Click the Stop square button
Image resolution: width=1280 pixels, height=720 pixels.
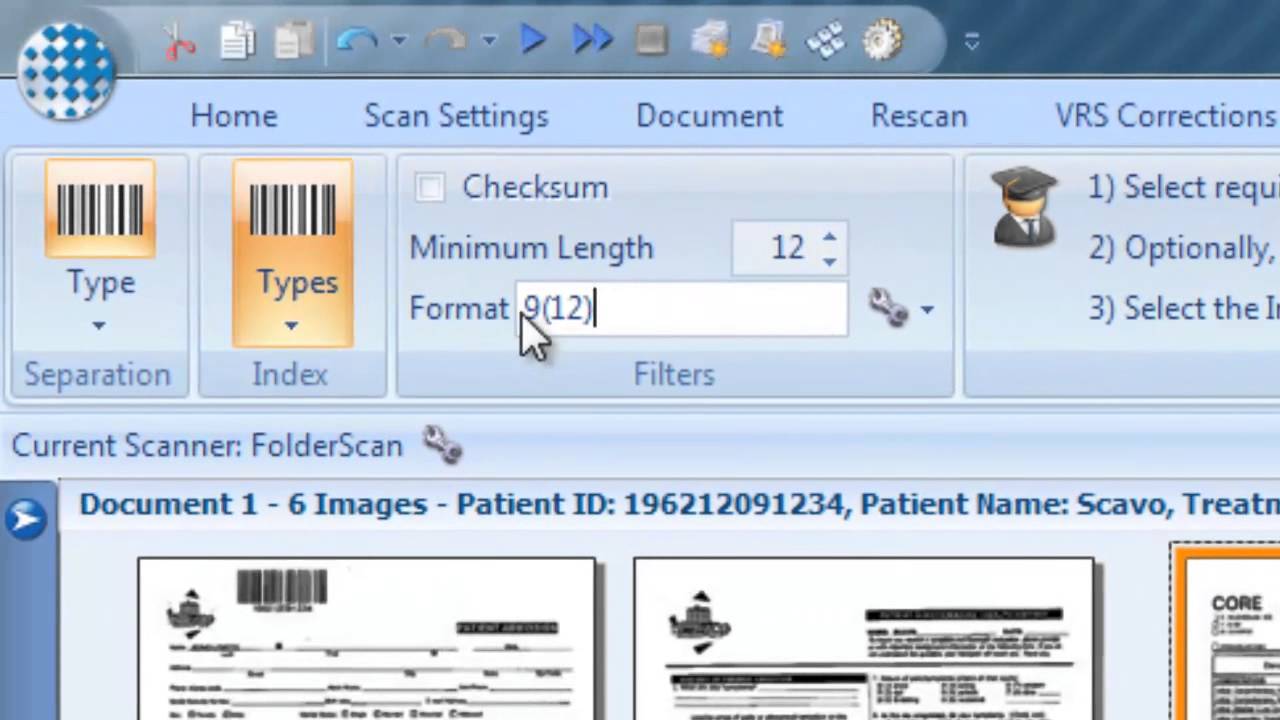[x=651, y=40]
